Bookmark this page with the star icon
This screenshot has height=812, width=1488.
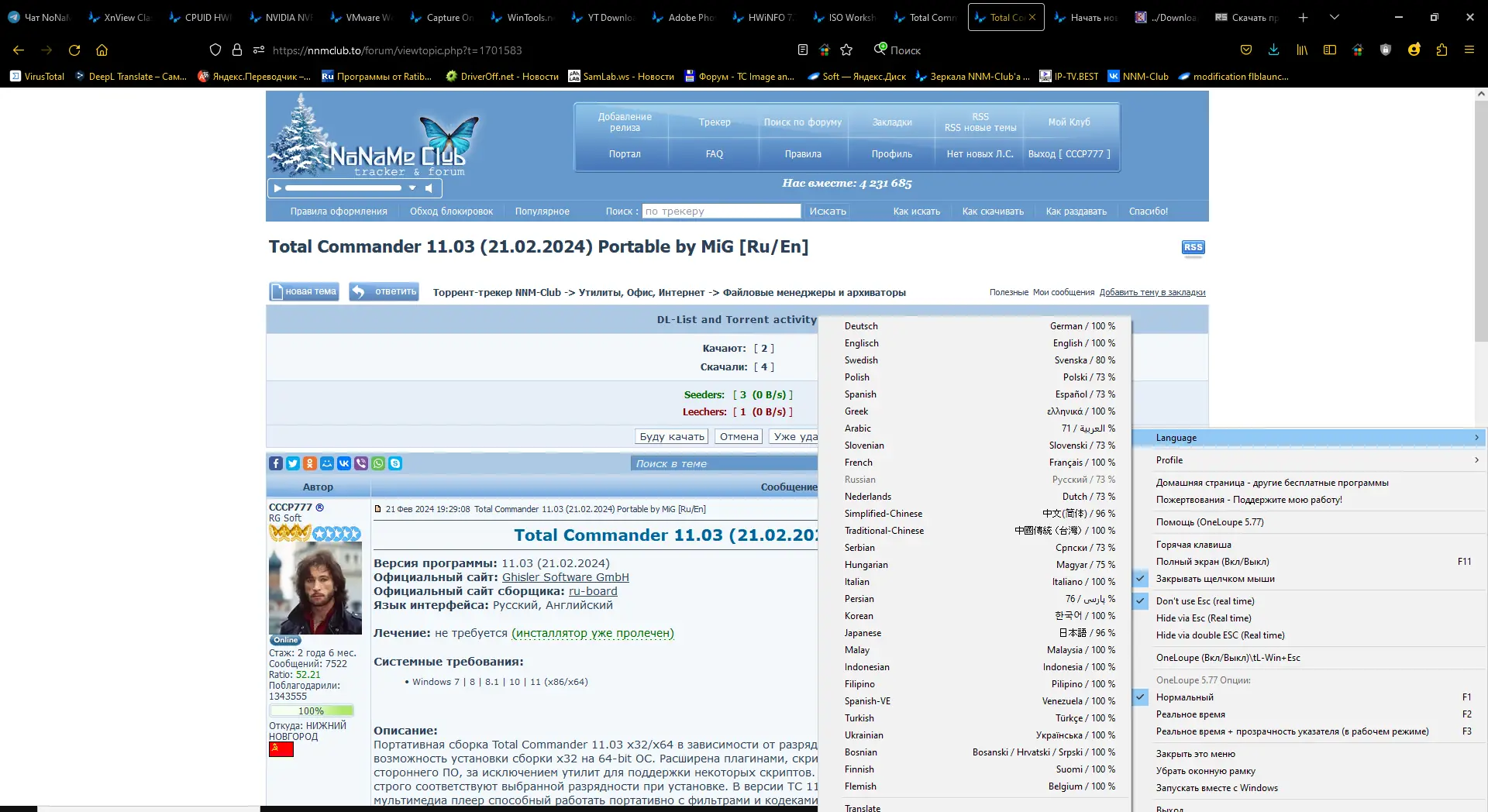click(x=846, y=50)
